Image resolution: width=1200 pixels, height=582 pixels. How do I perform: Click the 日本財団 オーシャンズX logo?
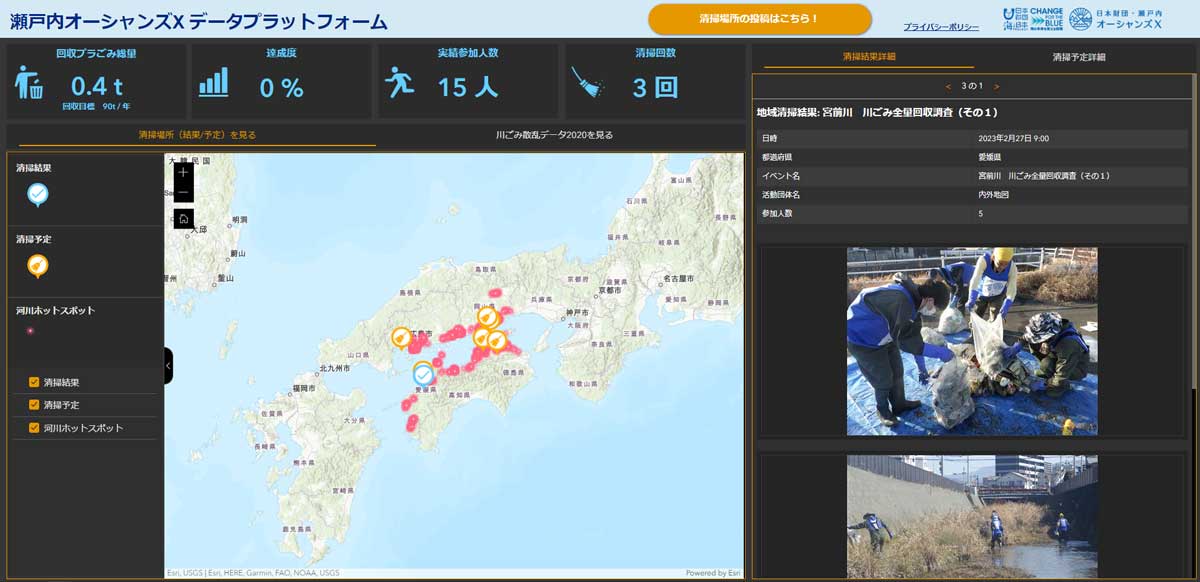(1116, 19)
